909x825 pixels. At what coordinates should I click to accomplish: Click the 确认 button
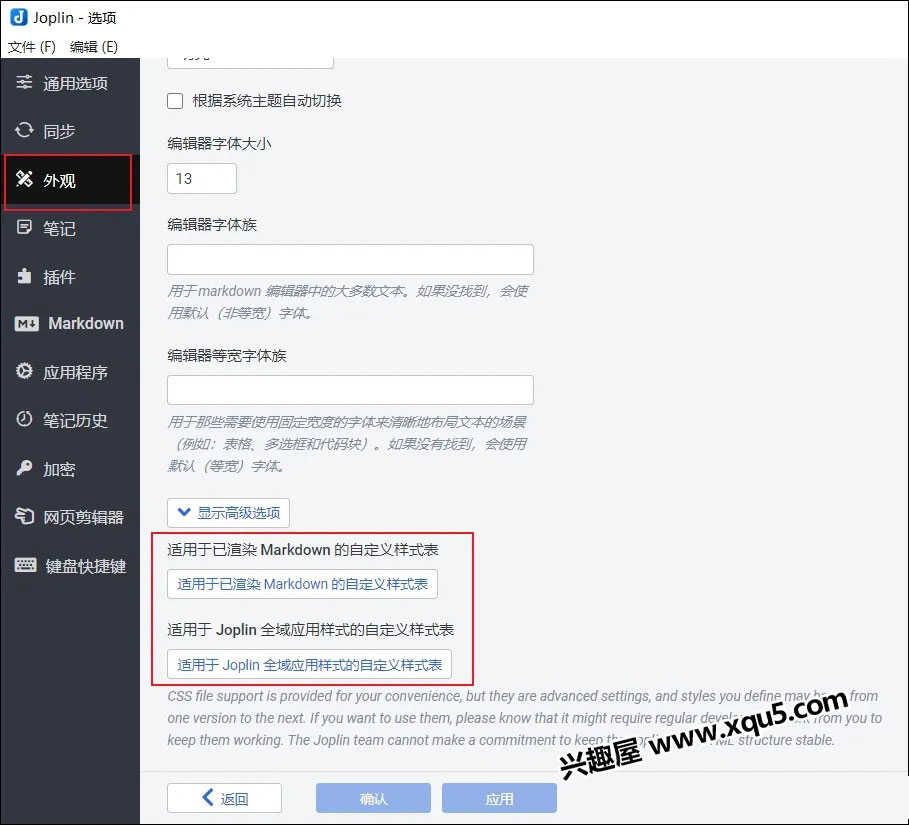coord(373,798)
